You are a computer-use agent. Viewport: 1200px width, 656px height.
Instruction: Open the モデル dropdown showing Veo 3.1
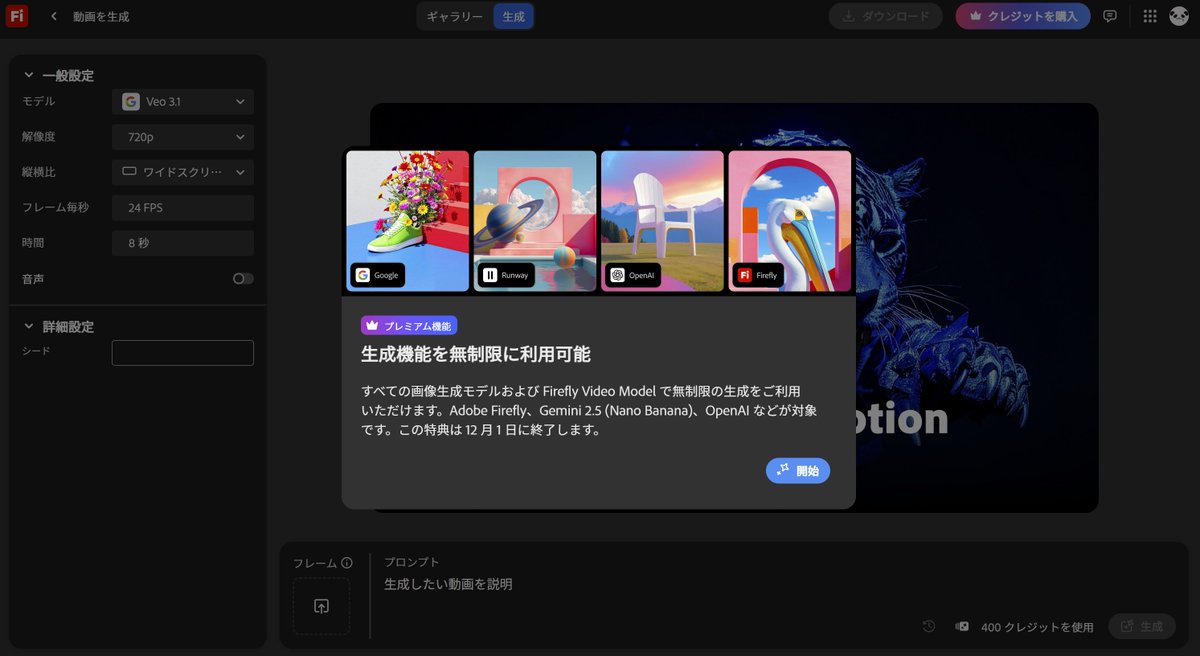182,101
